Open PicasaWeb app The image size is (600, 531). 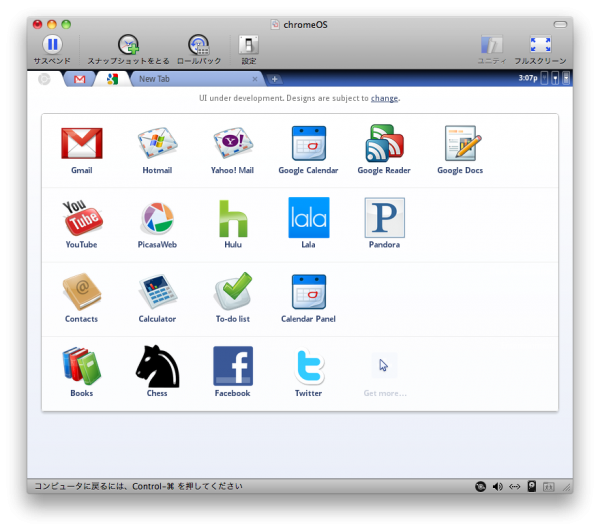click(157, 218)
